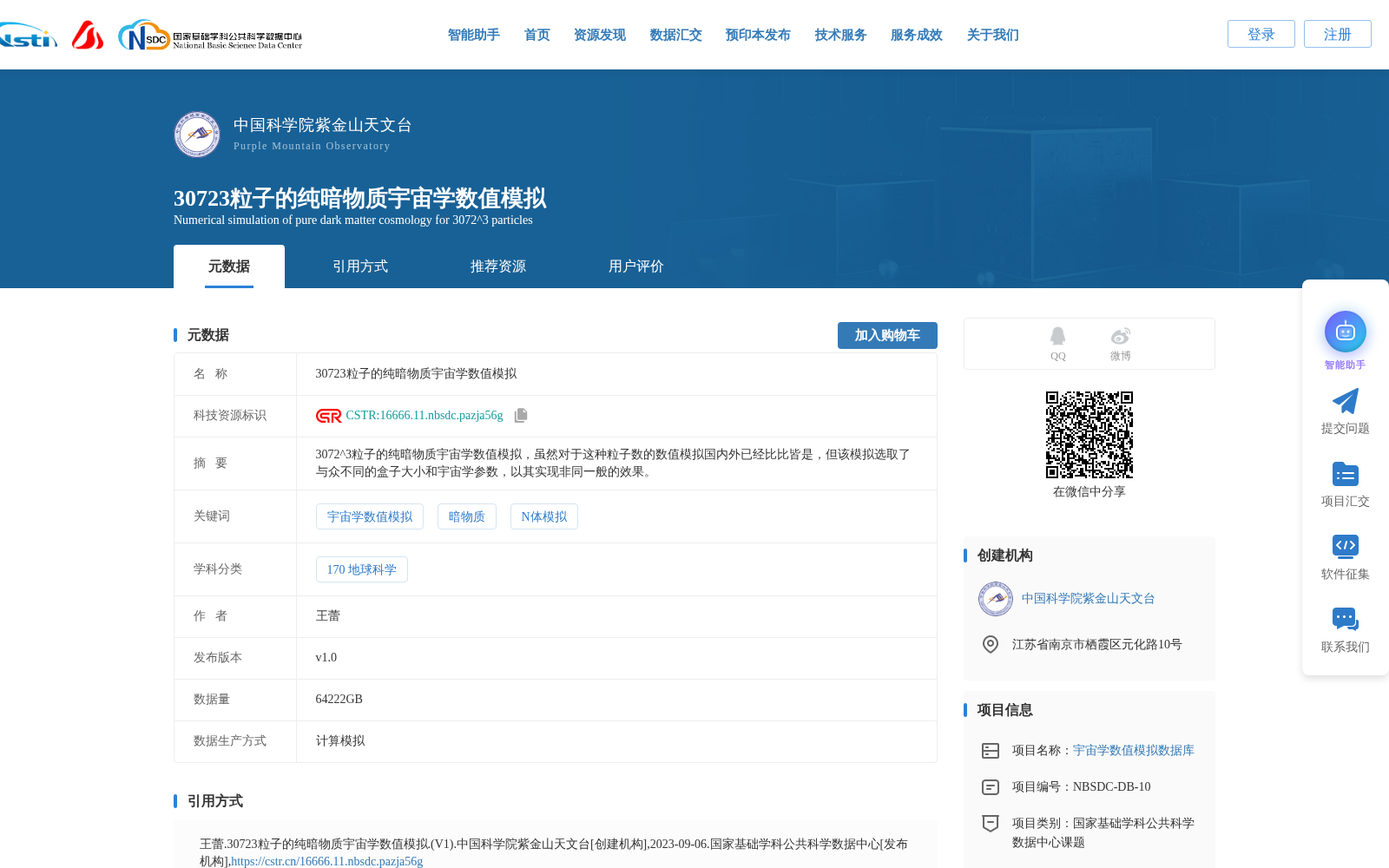Click the CSTR logo icon

tap(328, 416)
